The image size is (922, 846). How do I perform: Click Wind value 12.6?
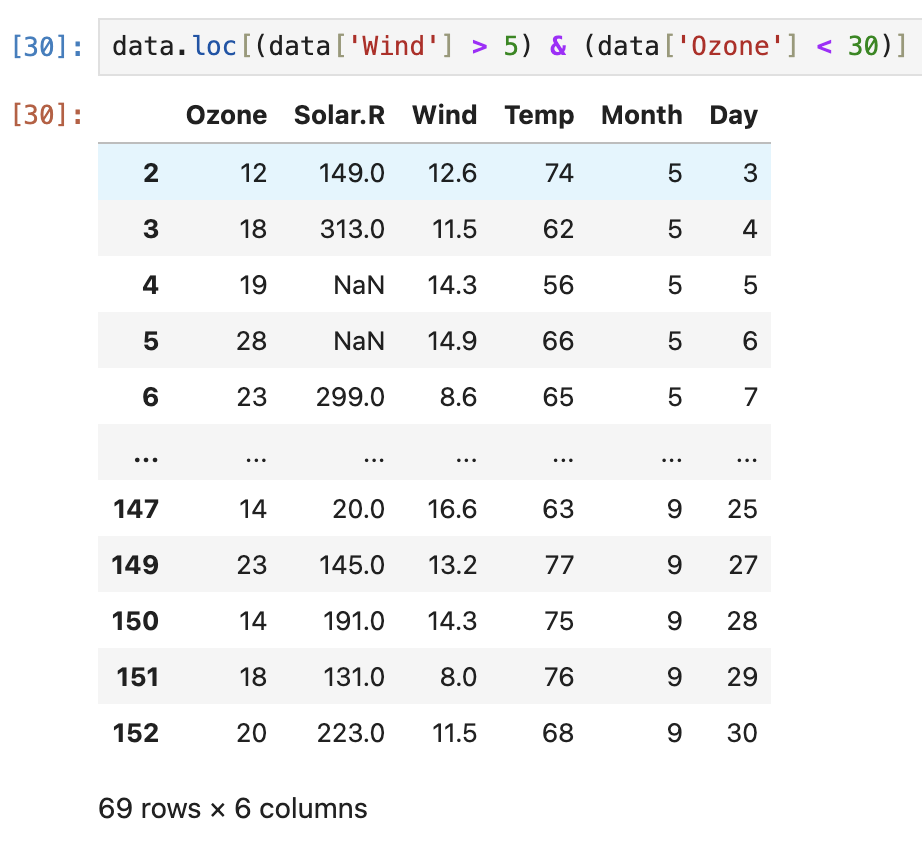(452, 173)
